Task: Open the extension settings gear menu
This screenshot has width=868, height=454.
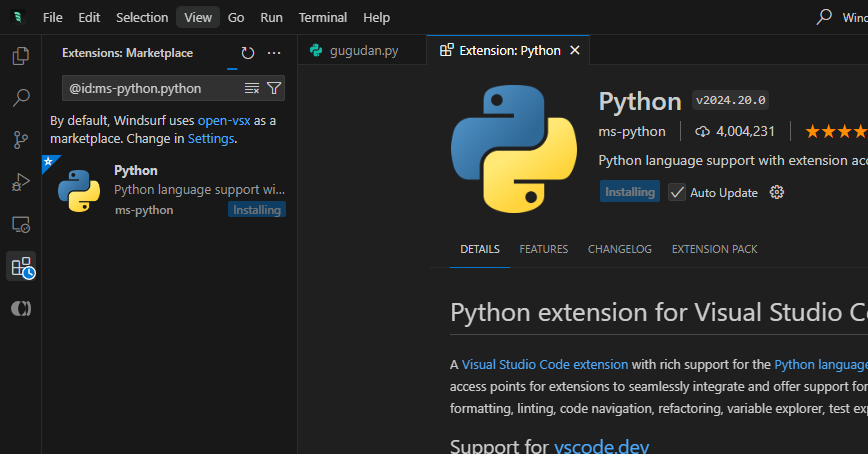Action: click(777, 192)
